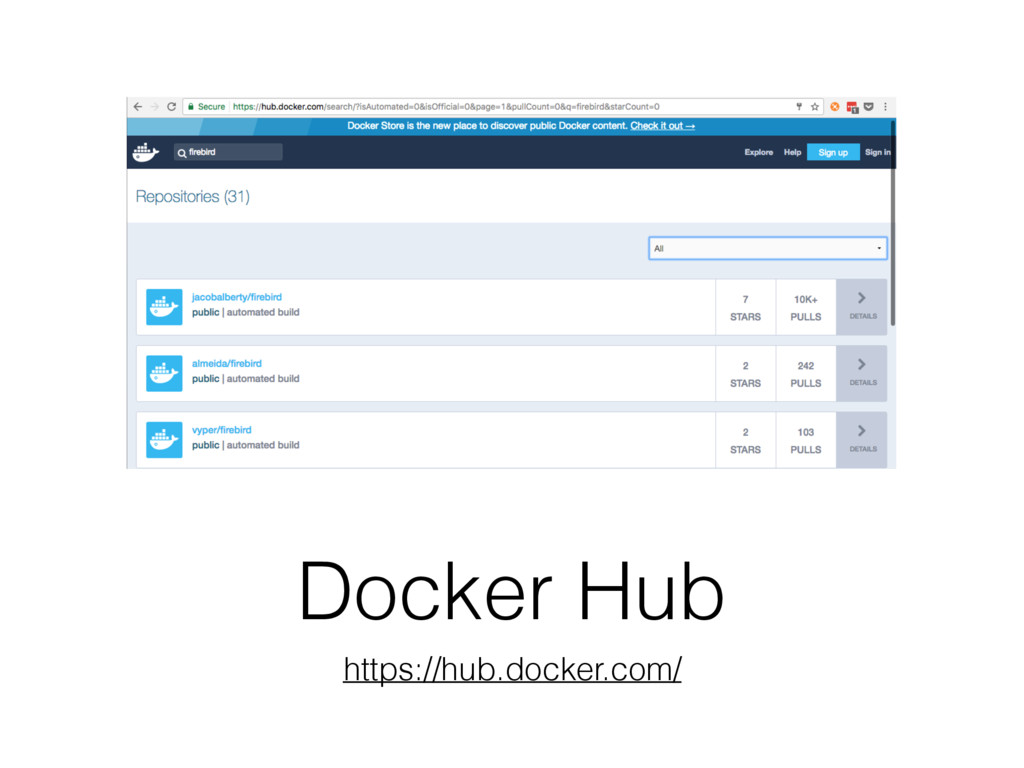1024x768 pixels.
Task: Reload the page with the refresh icon
Action: (x=172, y=106)
